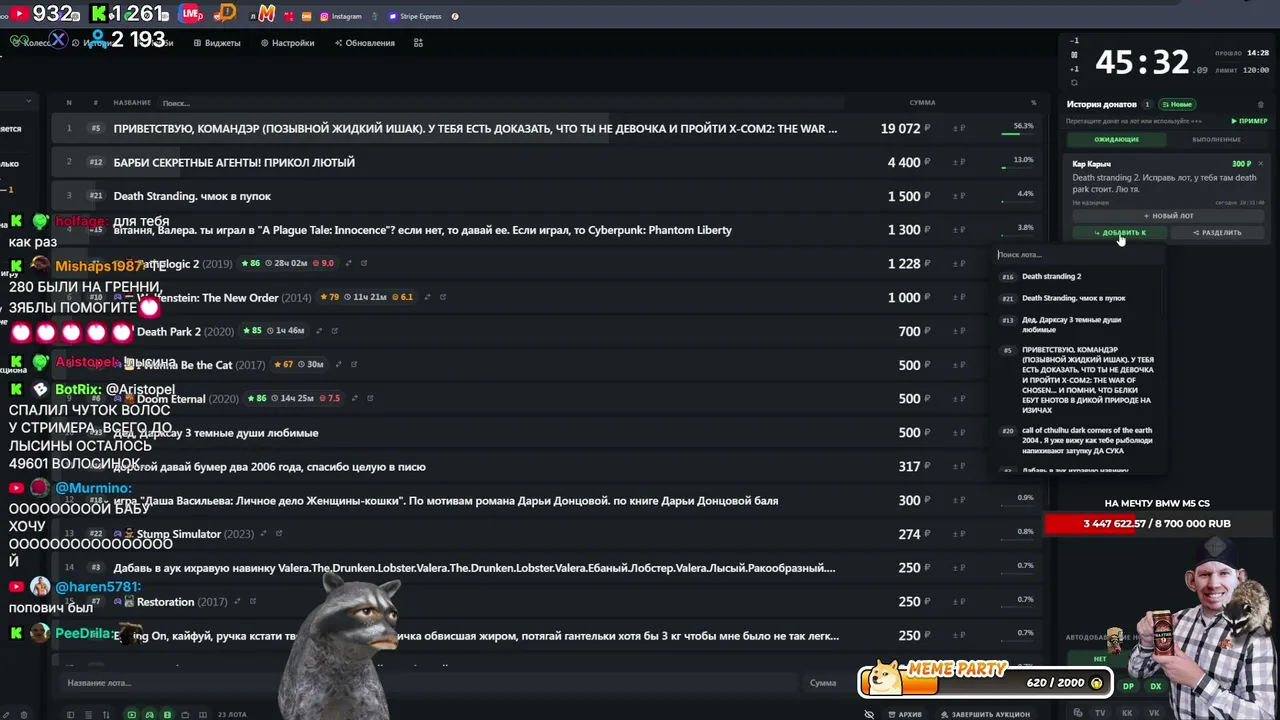Image resolution: width=1280 pixels, height=720 pixels.
Task: Click the Death Park 2 lot title
Action: click(169, 332)
